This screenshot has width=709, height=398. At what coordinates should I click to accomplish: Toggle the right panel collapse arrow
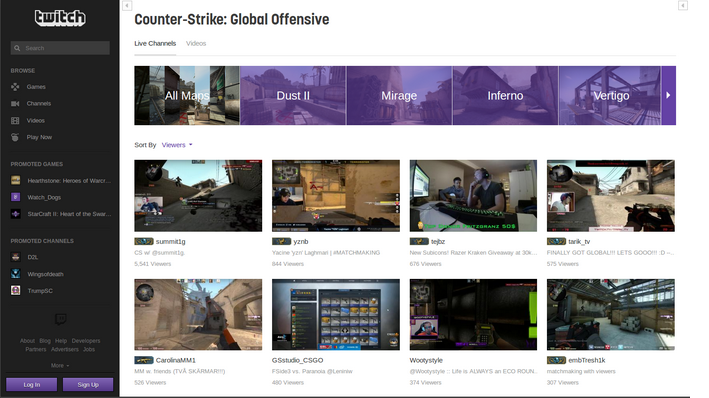[x=683, y=5]
